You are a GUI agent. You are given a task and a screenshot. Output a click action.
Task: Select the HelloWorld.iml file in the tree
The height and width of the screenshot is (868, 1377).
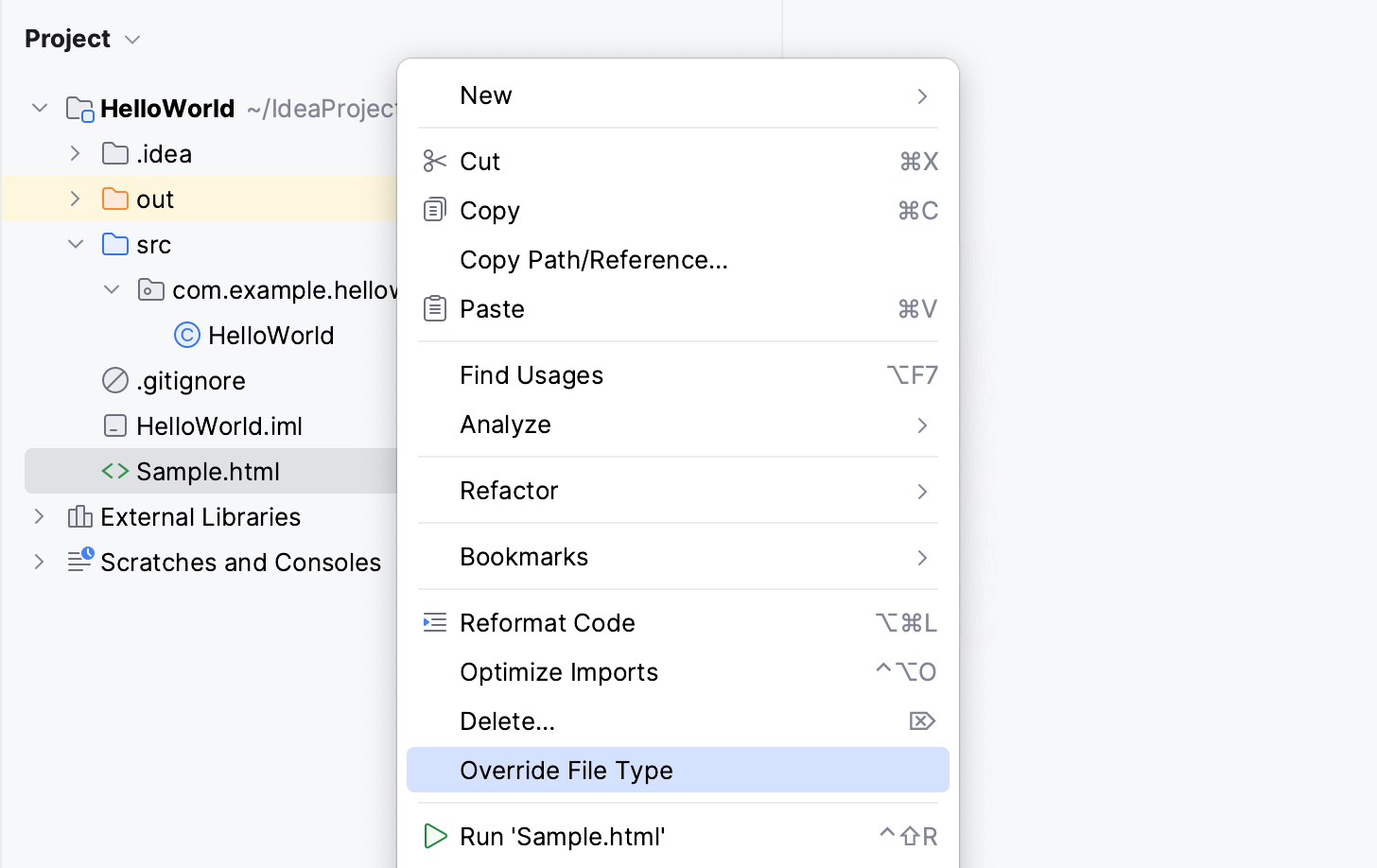pos(219,425)
